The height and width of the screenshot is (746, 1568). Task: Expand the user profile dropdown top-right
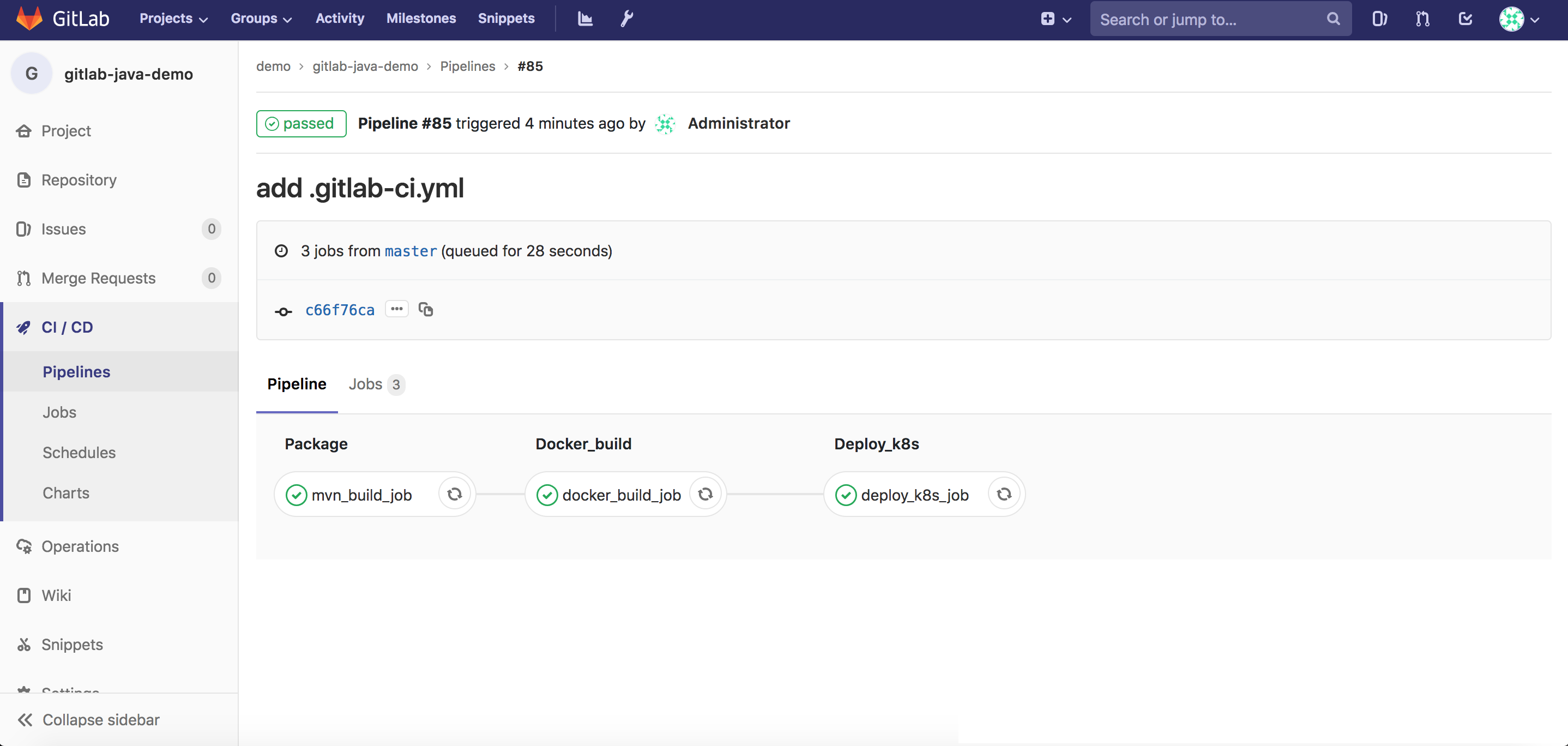[x=1517, y=18]
